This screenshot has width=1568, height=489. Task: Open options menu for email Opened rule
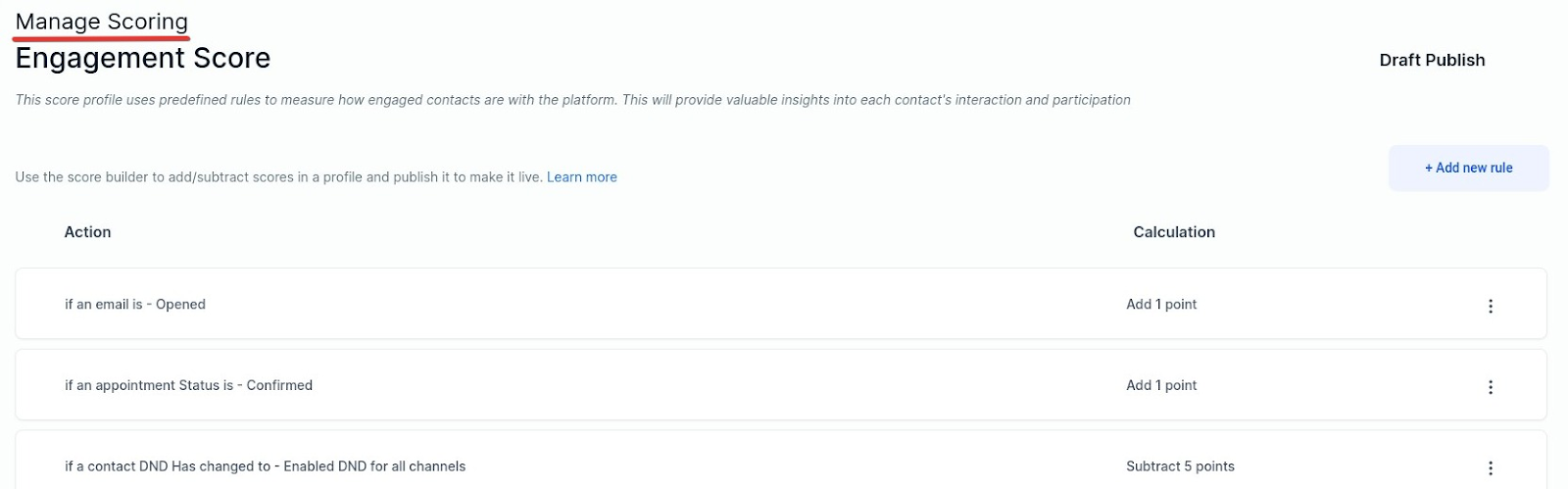[x=1490, y=306]
